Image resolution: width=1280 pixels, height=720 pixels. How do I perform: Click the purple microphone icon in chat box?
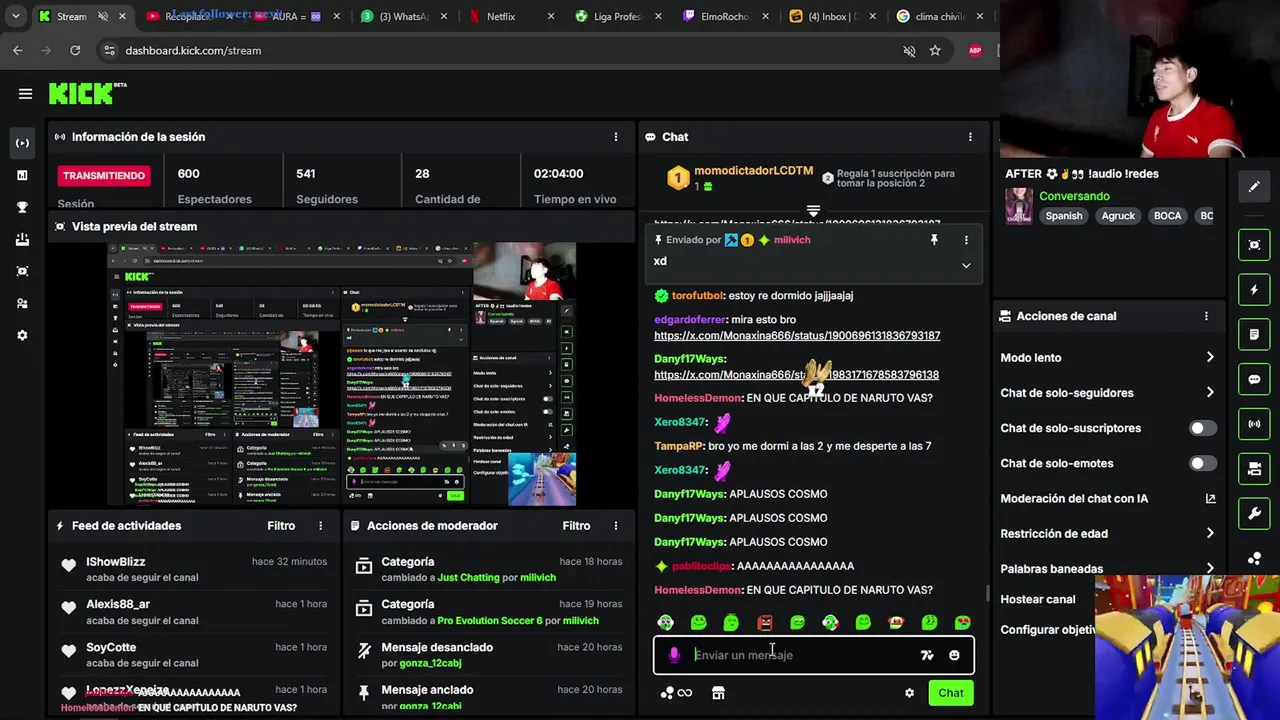(674, 655)
